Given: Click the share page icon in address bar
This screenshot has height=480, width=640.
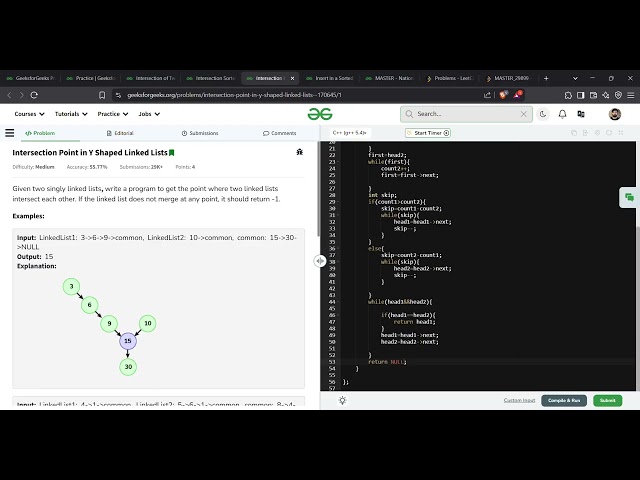Looking at the screenshot, I should (x=487, y=95).
